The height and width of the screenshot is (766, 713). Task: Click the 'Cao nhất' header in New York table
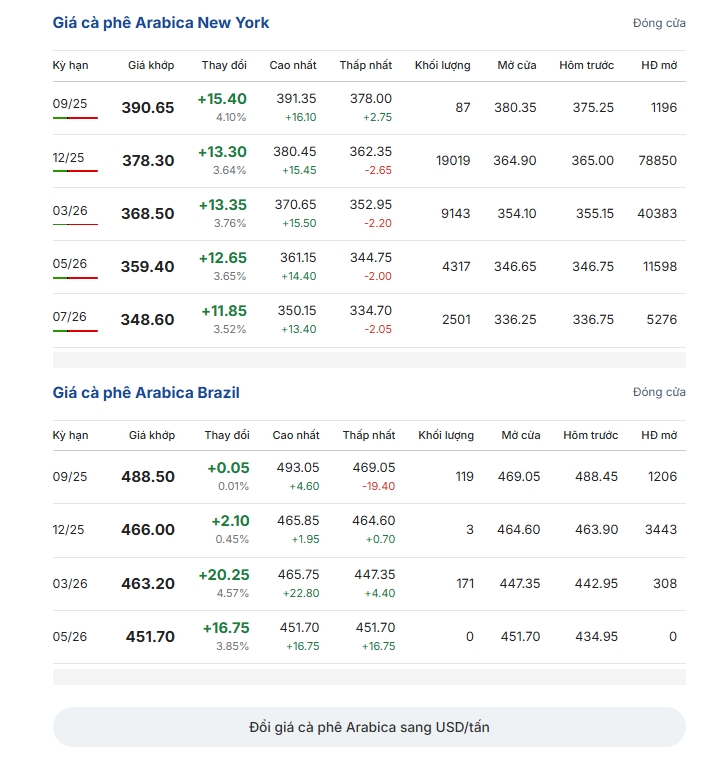[293, 65]
